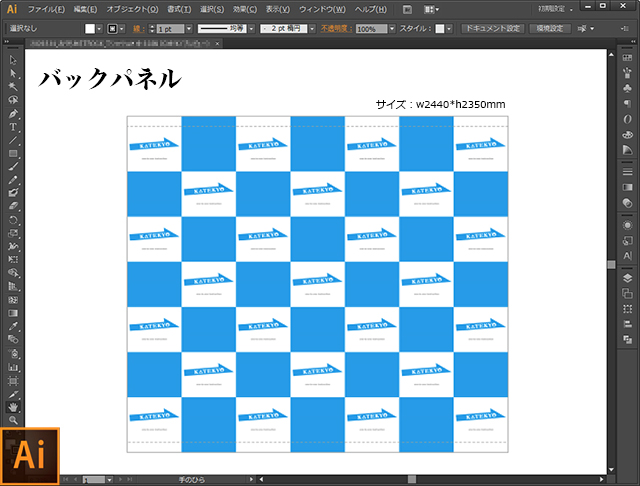Select the Paintbrush tool
This screenshot has width=640, height=486.
coord(13,167)
